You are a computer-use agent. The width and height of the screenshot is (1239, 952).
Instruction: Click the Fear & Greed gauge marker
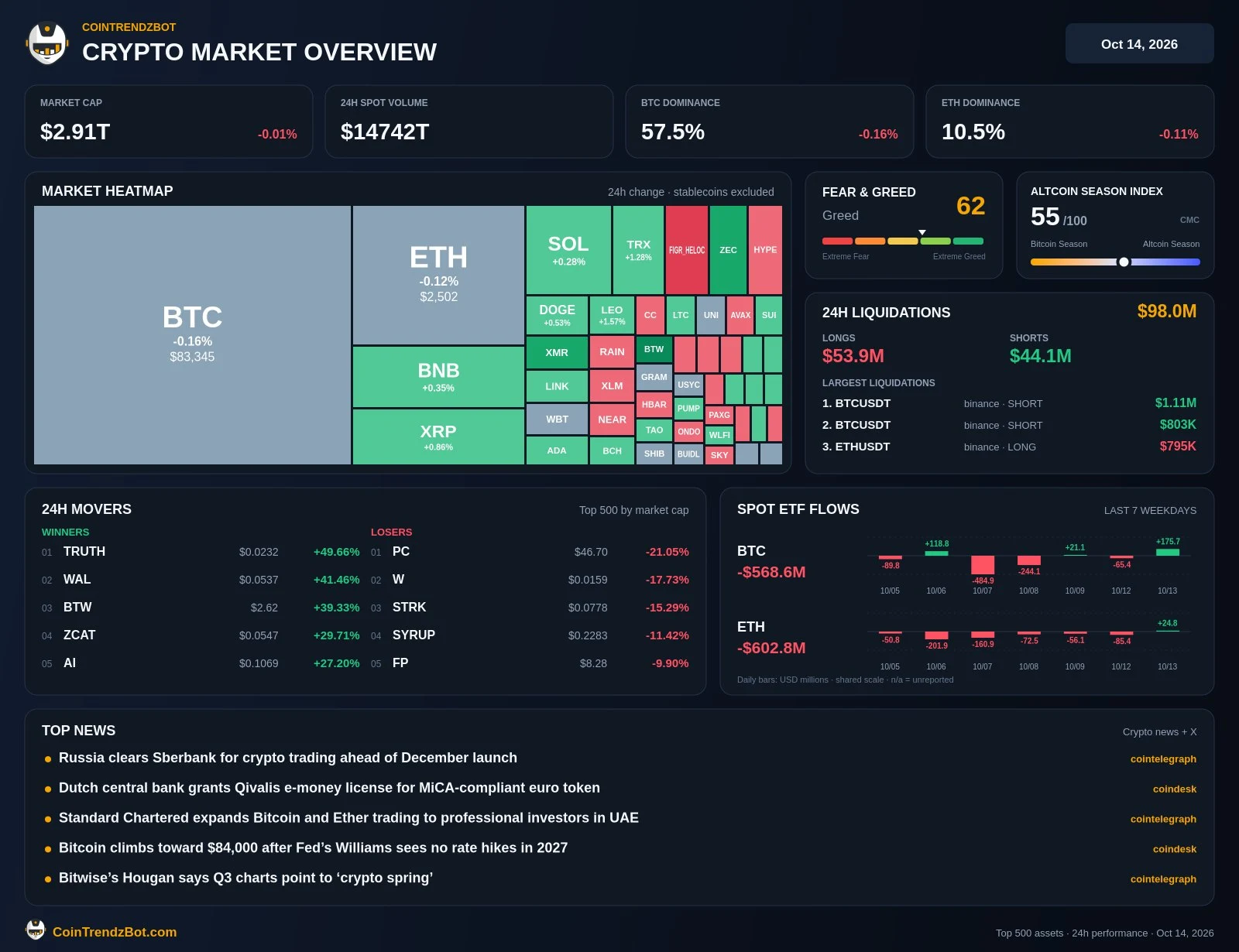(922, 232)
